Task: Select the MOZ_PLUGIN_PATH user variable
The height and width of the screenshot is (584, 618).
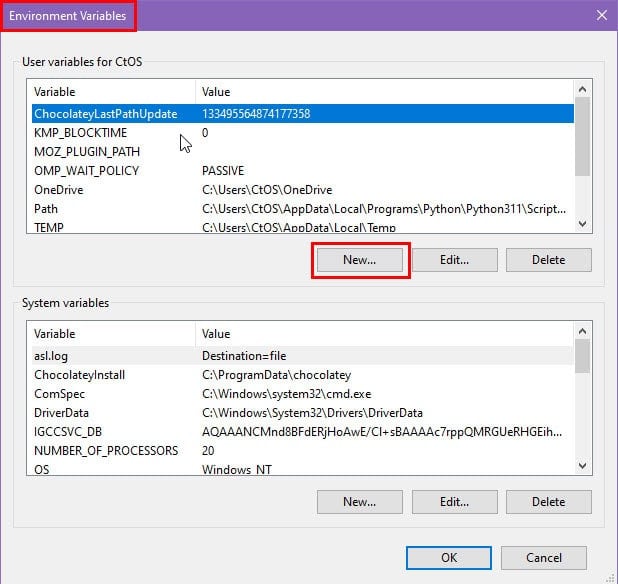Action: tap(303, 152)
